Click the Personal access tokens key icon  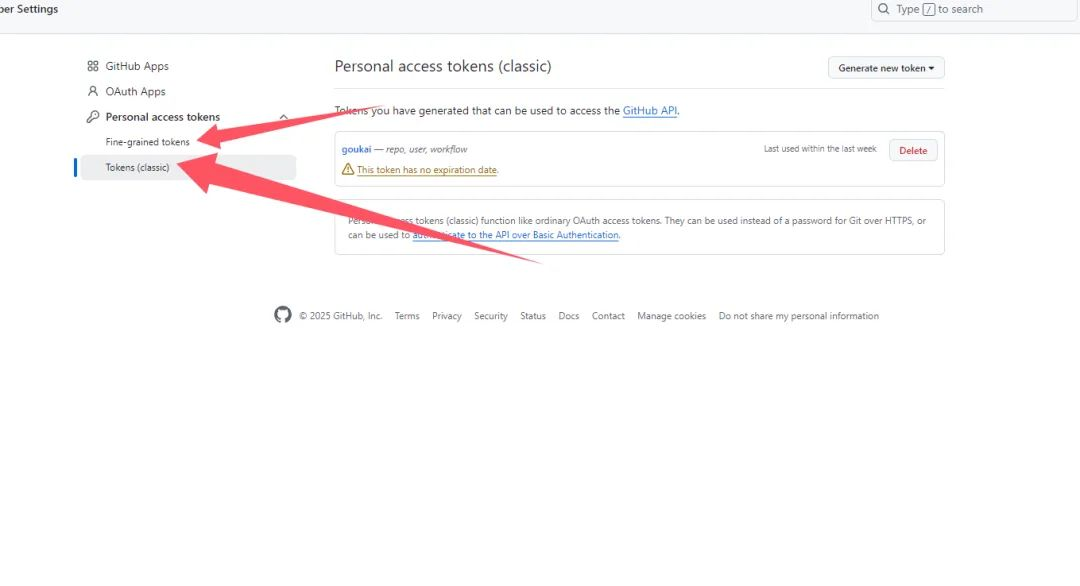[x=93, y=117]
